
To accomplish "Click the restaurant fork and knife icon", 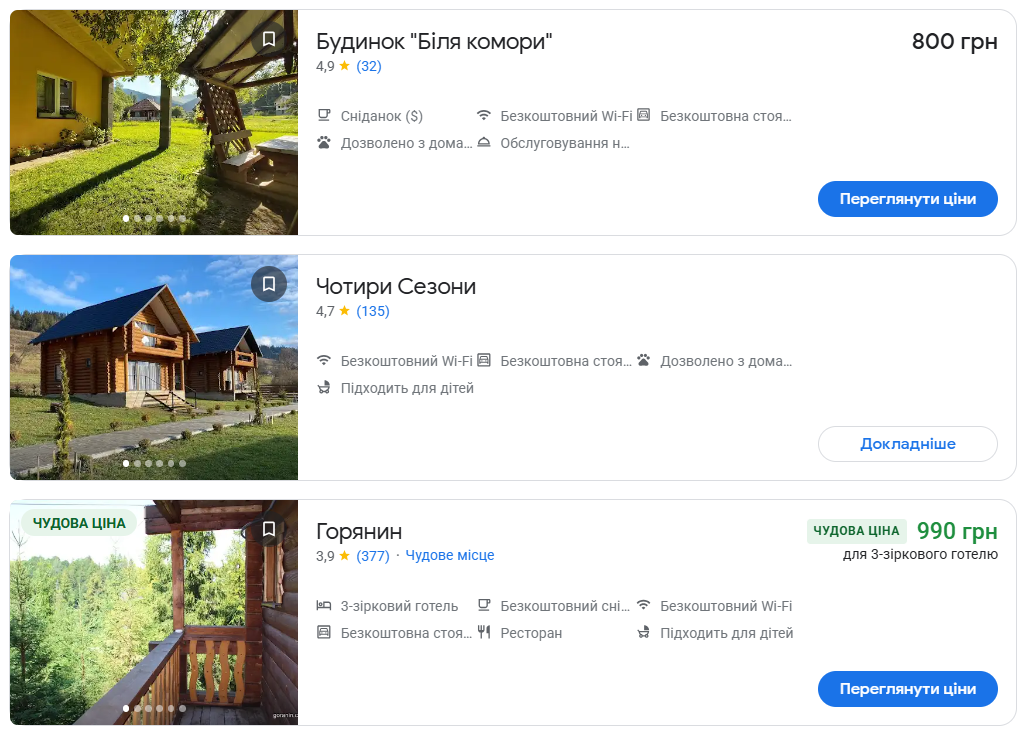I will (484, 633).
